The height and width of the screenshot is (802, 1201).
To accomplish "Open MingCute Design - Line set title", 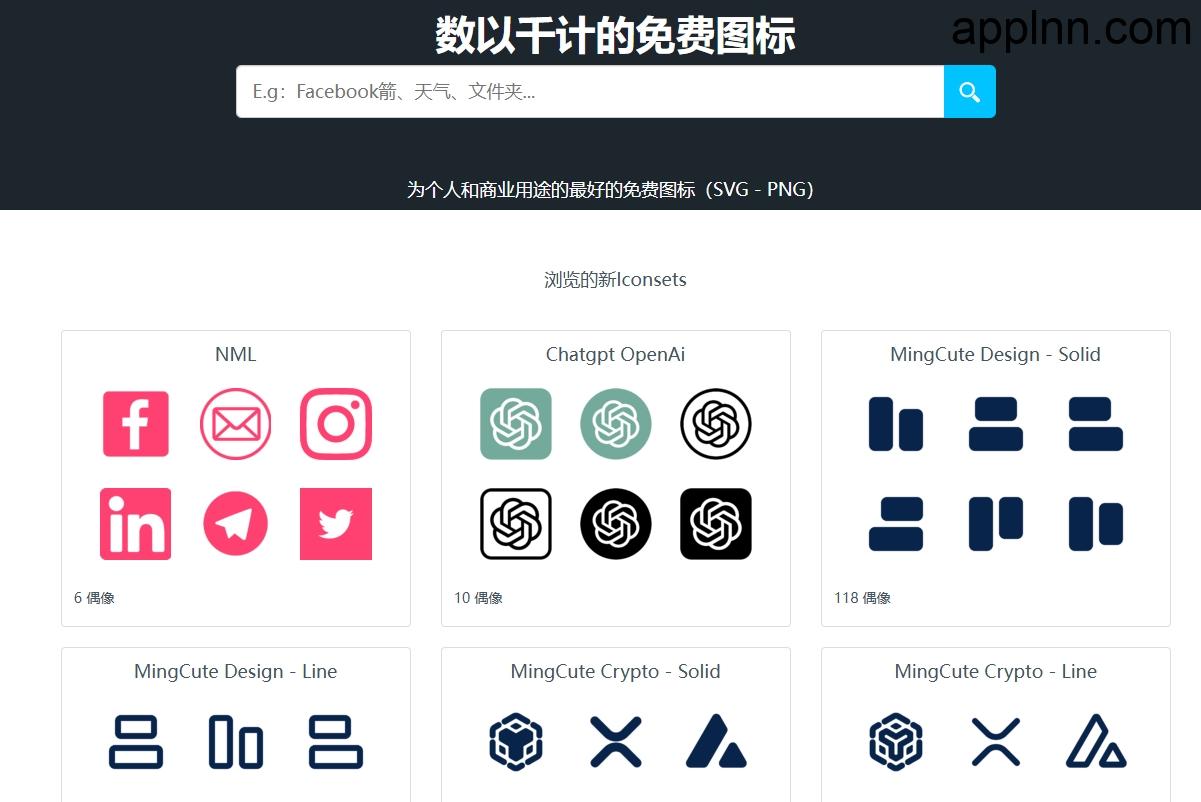I will (x=236, y=671).
